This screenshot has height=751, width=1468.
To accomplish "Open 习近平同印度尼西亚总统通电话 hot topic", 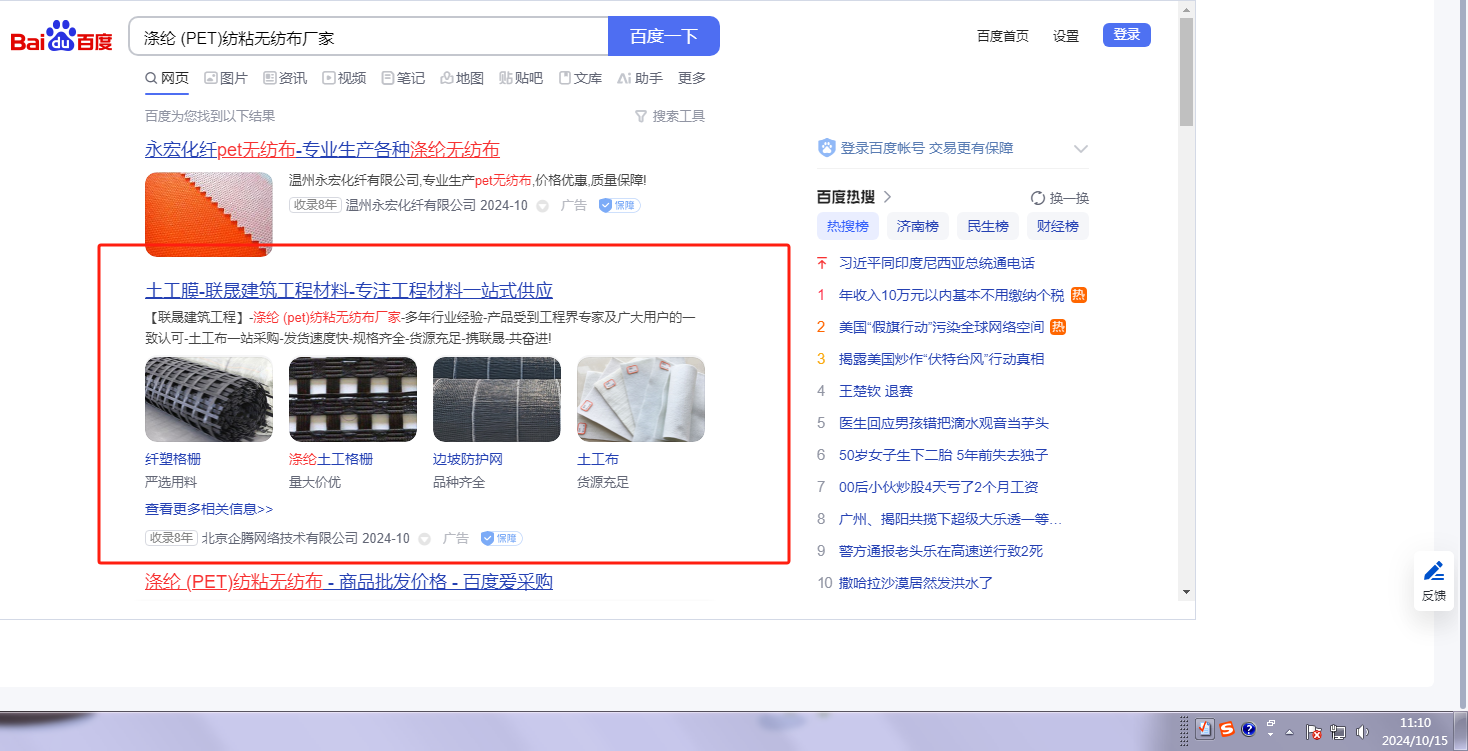I will (937, 263).
